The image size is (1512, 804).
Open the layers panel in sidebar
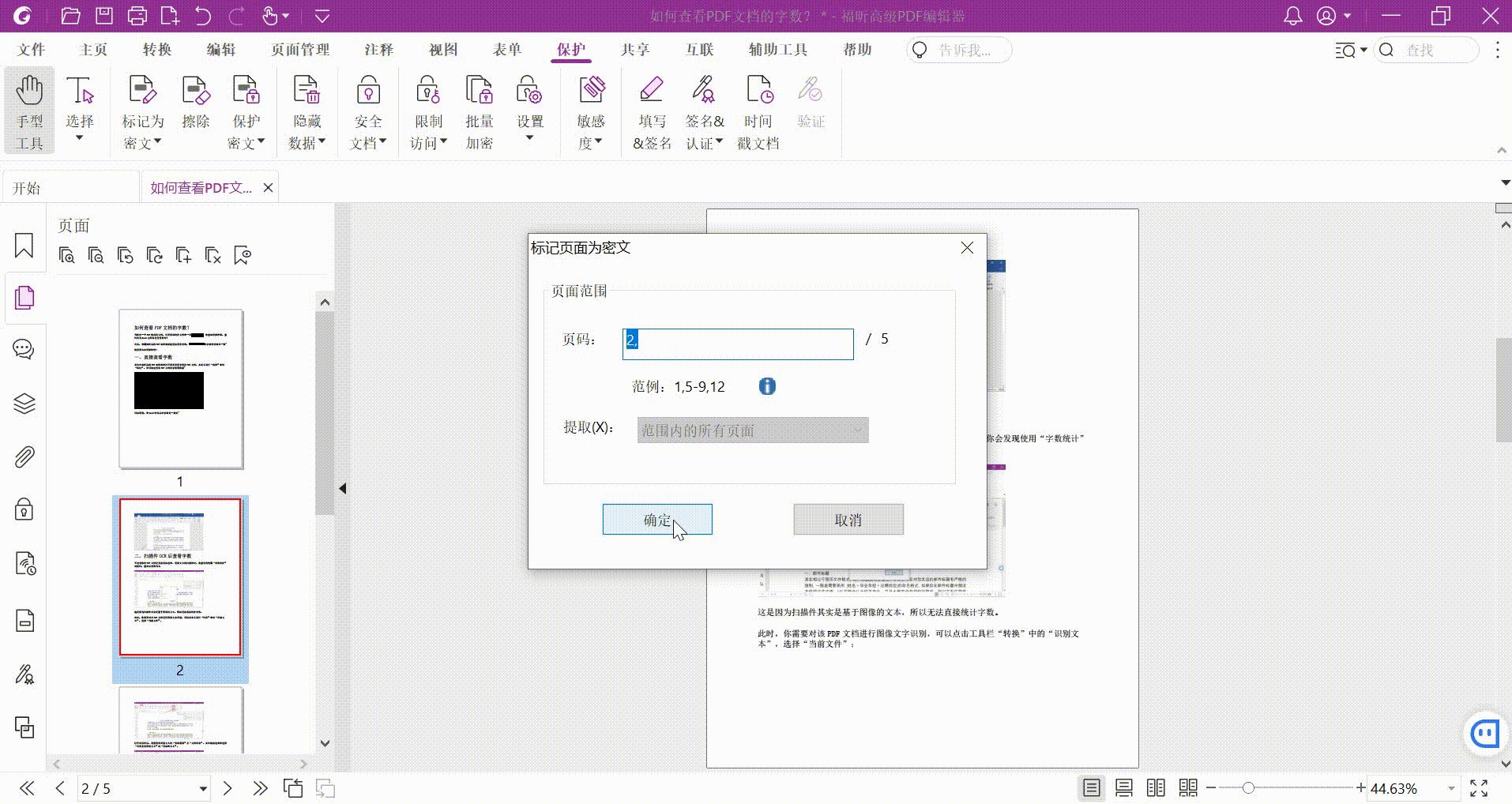(24, 404)
